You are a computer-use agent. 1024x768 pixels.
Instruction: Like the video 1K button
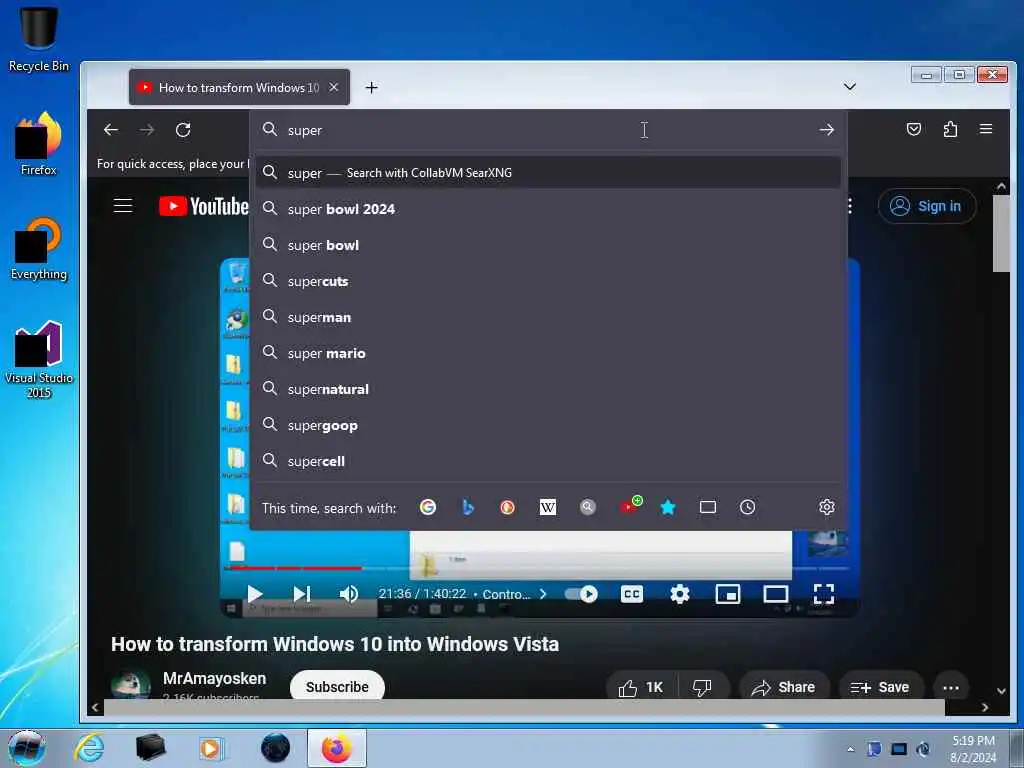[641, 687]
